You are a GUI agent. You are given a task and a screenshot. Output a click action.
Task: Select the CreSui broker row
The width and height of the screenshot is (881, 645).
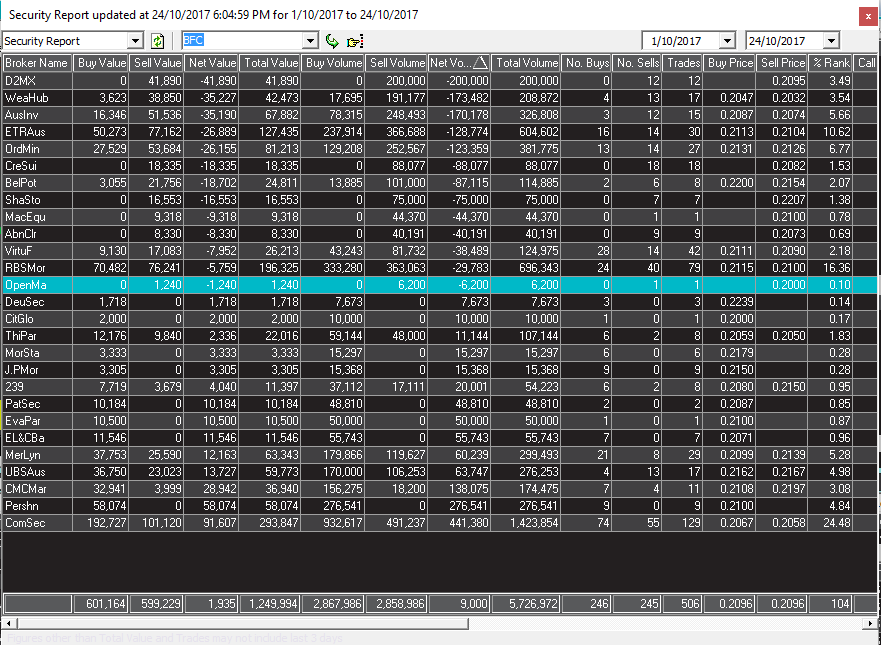(439, 166)
